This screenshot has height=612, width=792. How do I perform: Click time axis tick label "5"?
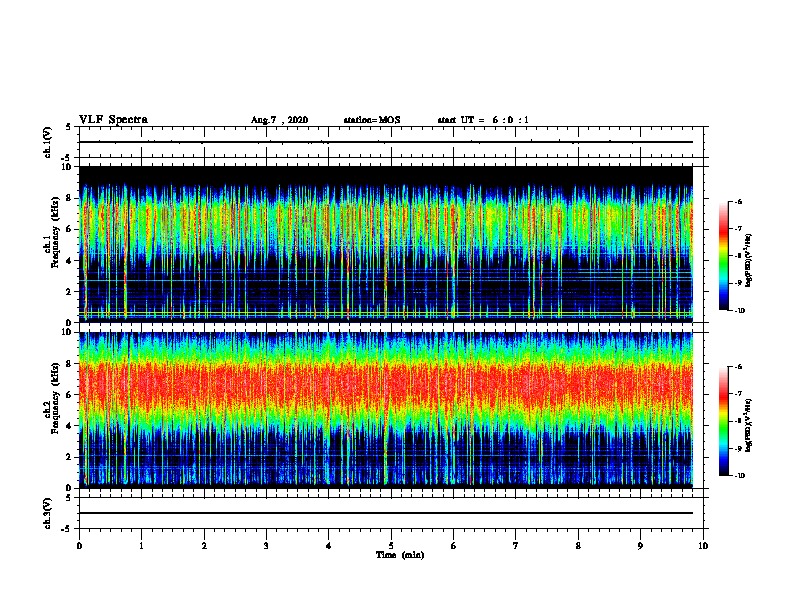[391, 546]
